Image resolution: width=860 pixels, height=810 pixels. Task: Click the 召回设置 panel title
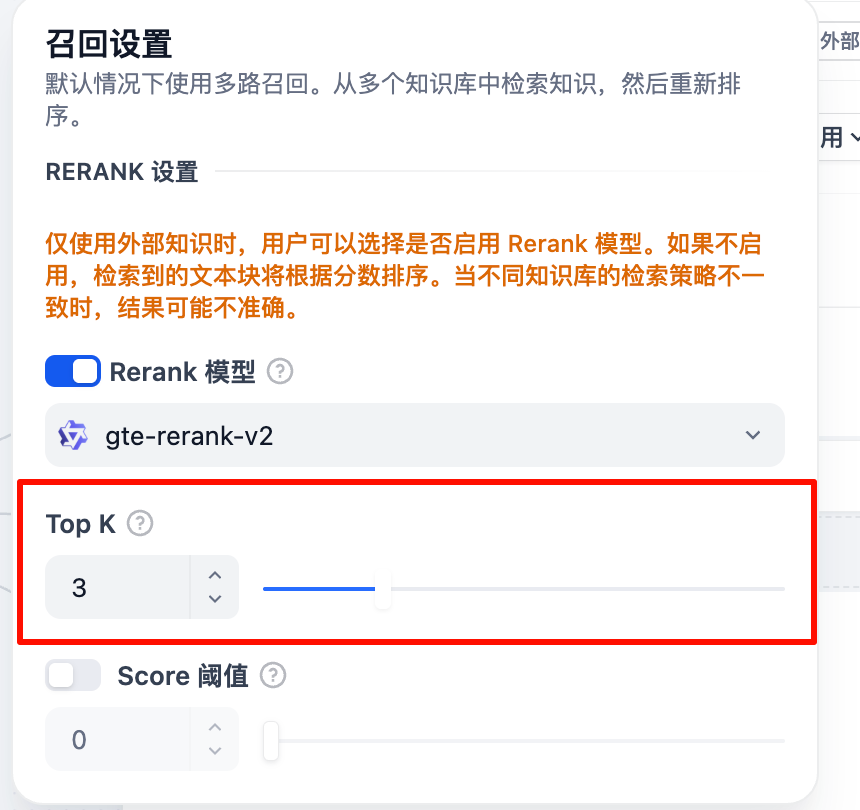click(x=109, y=45)
